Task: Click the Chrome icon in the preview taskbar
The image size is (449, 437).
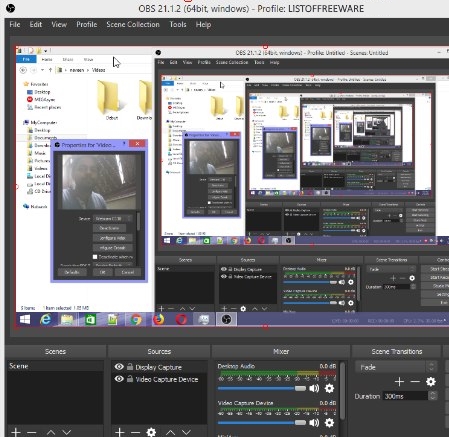Action: tap(136, 319)
